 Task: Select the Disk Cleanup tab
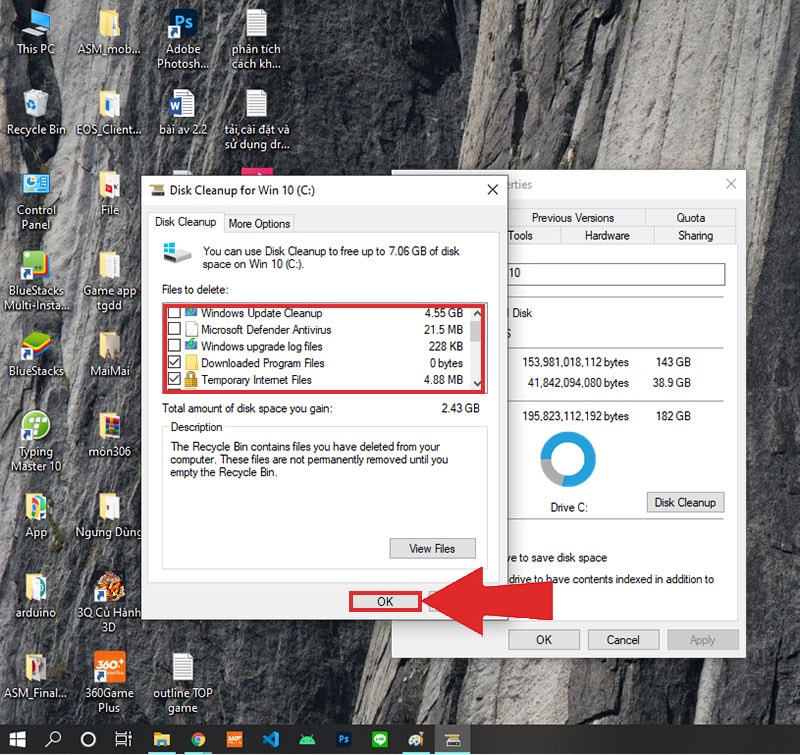click(186, 222)
